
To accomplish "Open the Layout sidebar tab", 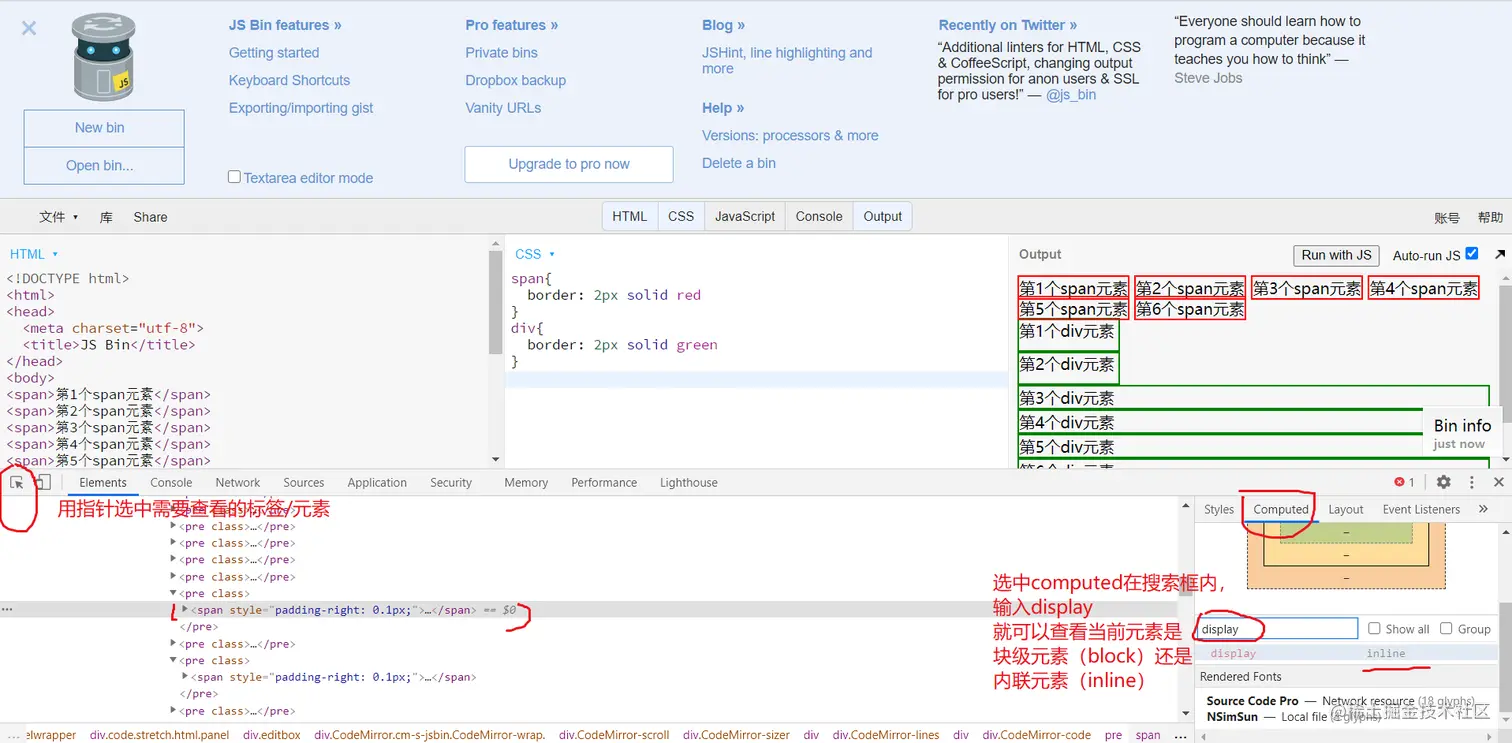I will [x=1346, y=509].
